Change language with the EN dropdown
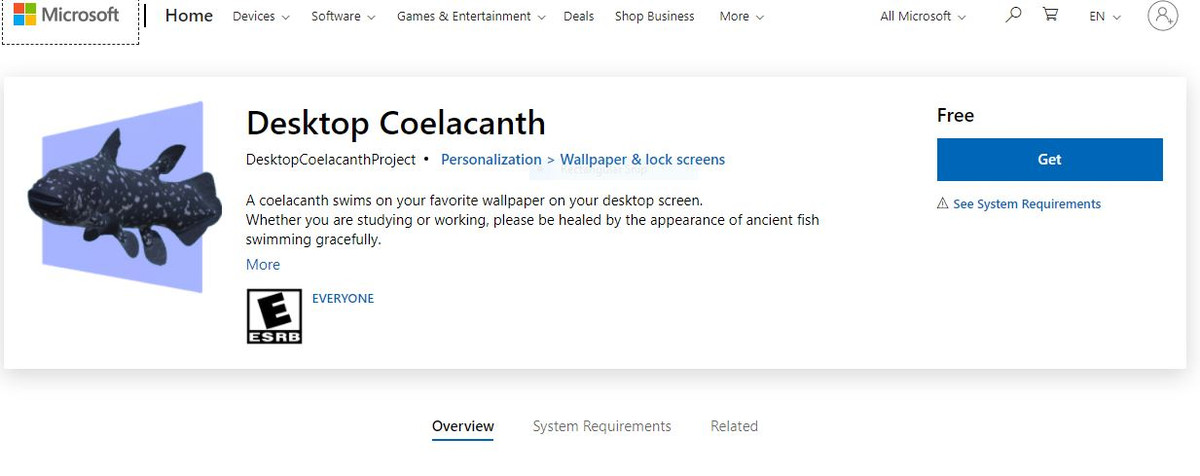This screenshot has width=1200, height=476. (x=1105, y=17)
